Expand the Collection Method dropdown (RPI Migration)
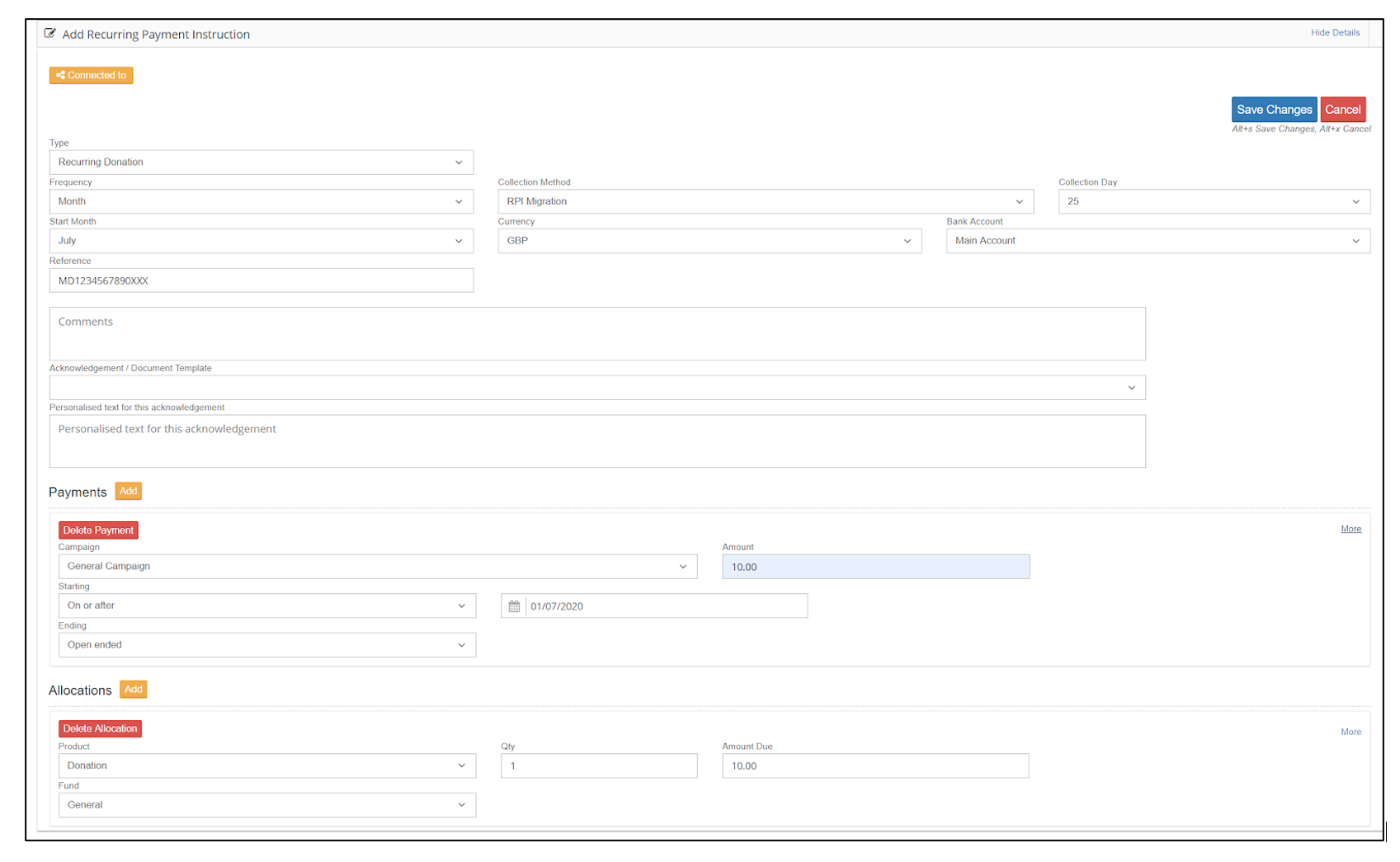The width and height of the screenshot is (1400, 862). pyautogui.click(x=766, y=201)
